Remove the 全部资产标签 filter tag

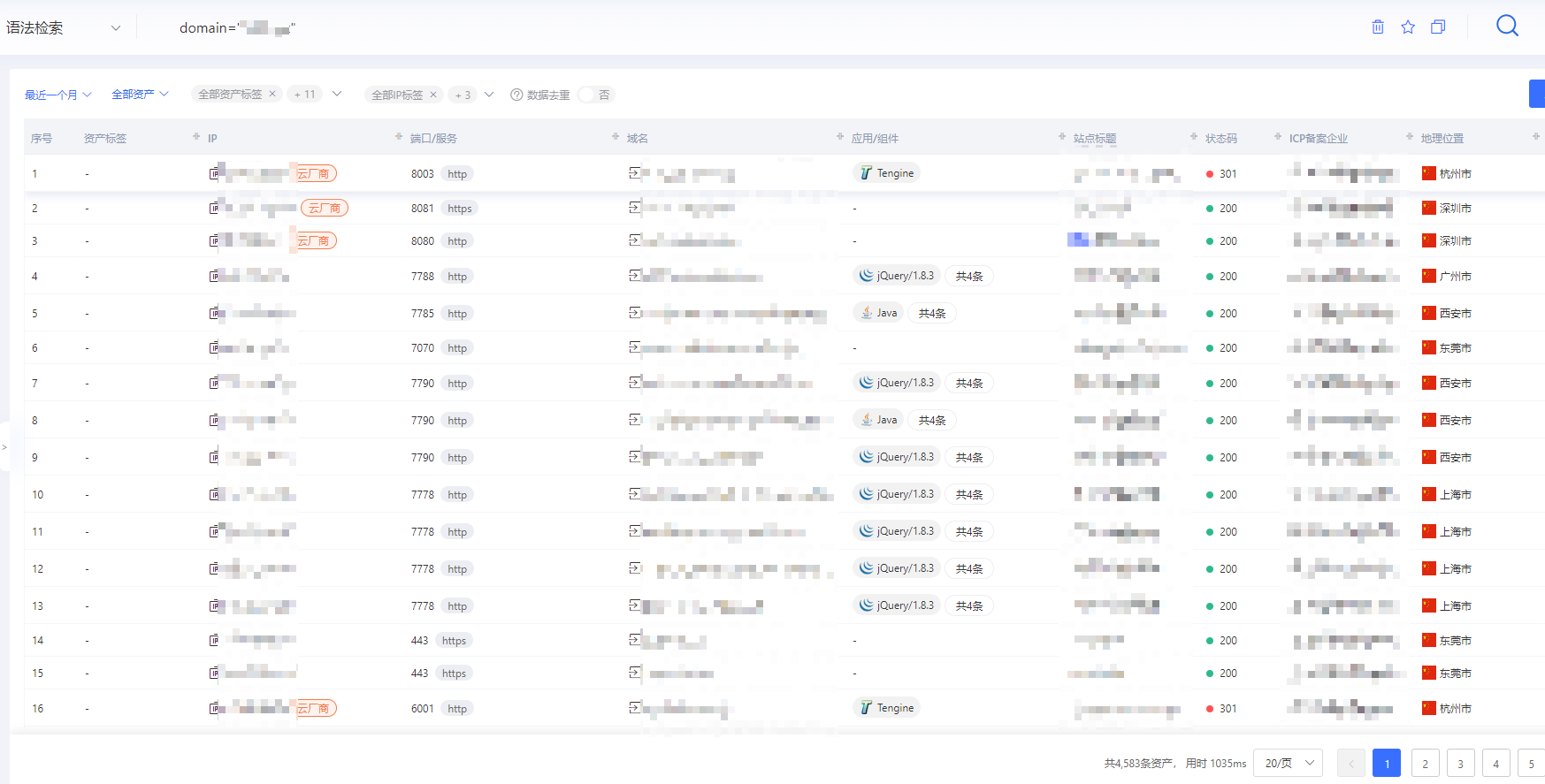[x=272, y=94]
